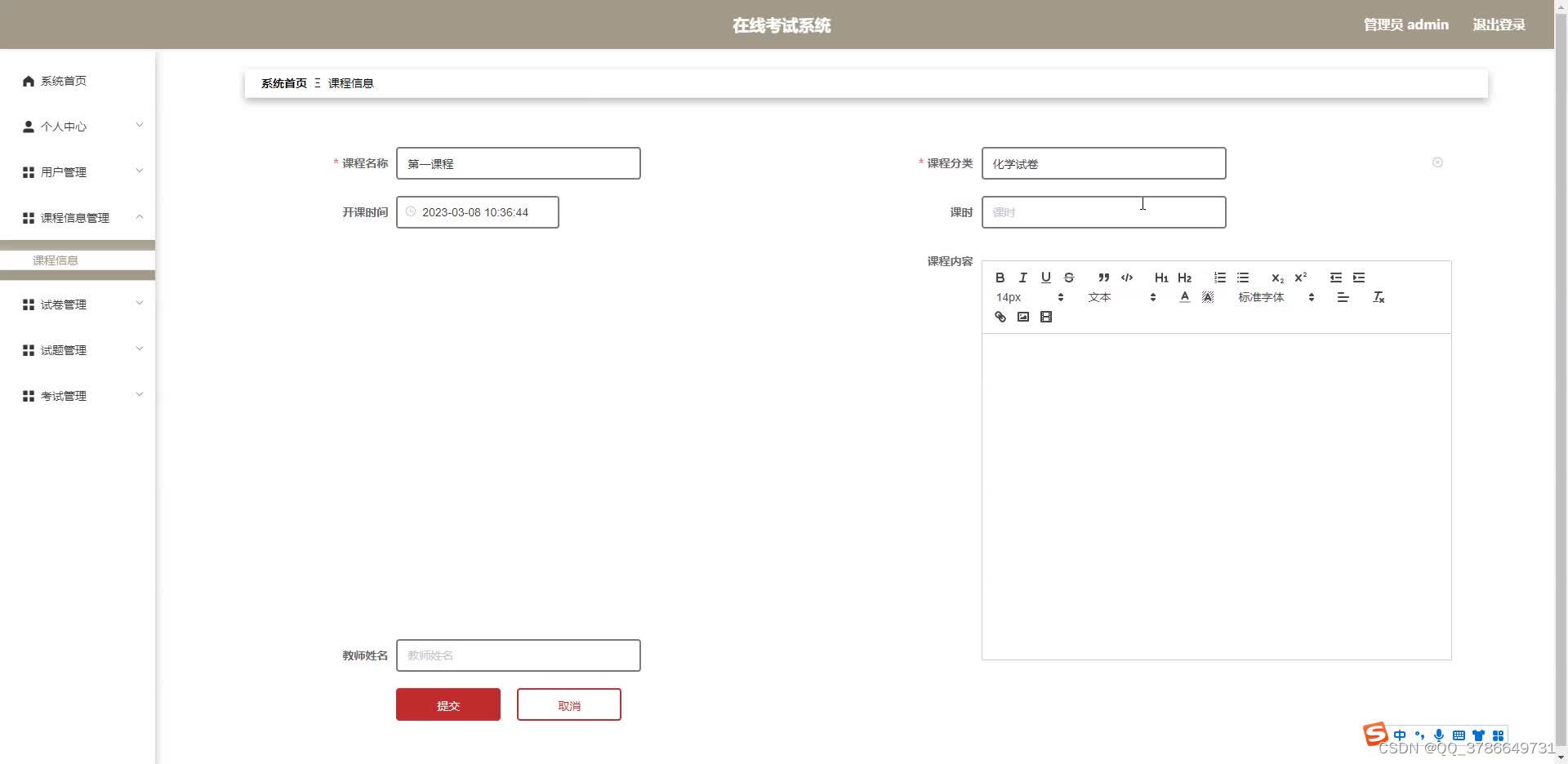Click 系统首页 breadcrumb link
Viewport: 1568px width, 764px height.
[x=283, y=83]
